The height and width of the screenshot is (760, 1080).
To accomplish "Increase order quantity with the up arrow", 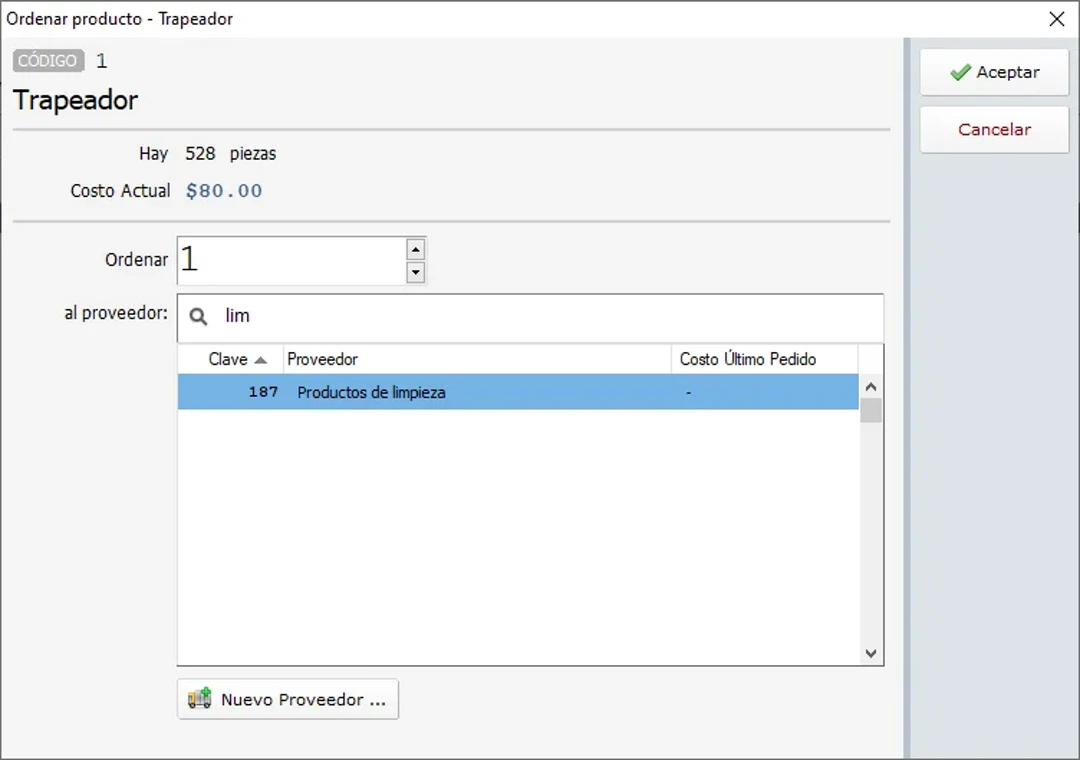I will click(416, 249).
